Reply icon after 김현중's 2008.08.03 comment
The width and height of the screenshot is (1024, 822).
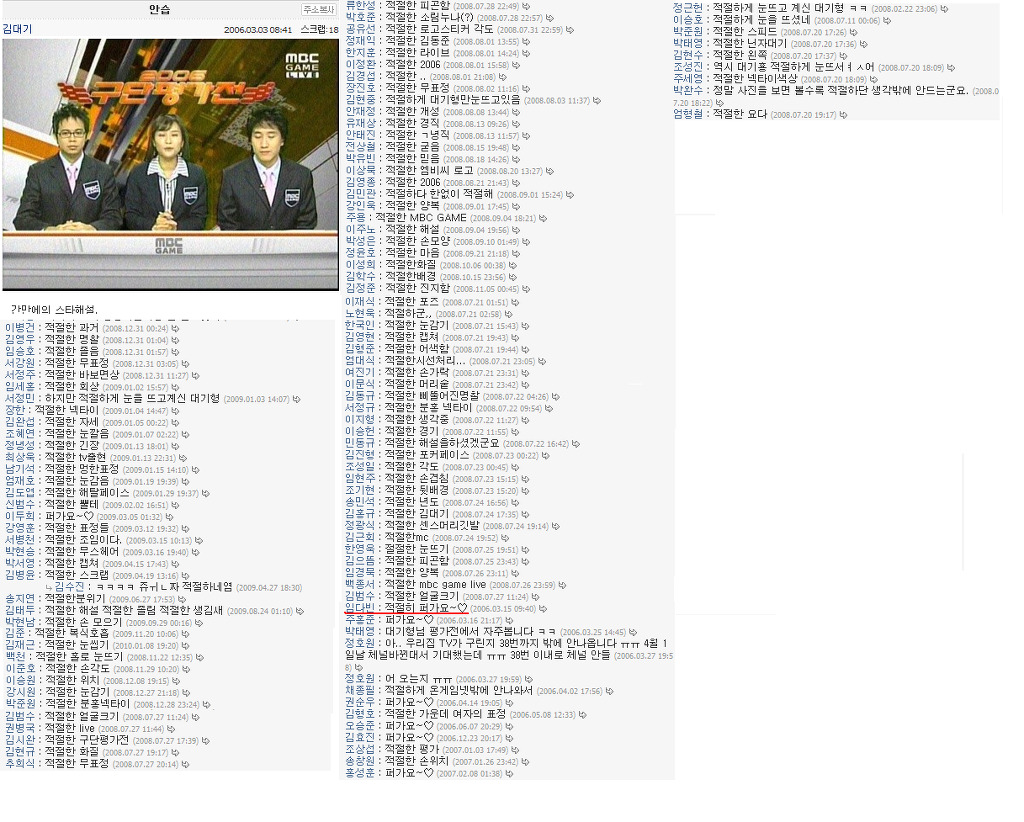(597, 101)
